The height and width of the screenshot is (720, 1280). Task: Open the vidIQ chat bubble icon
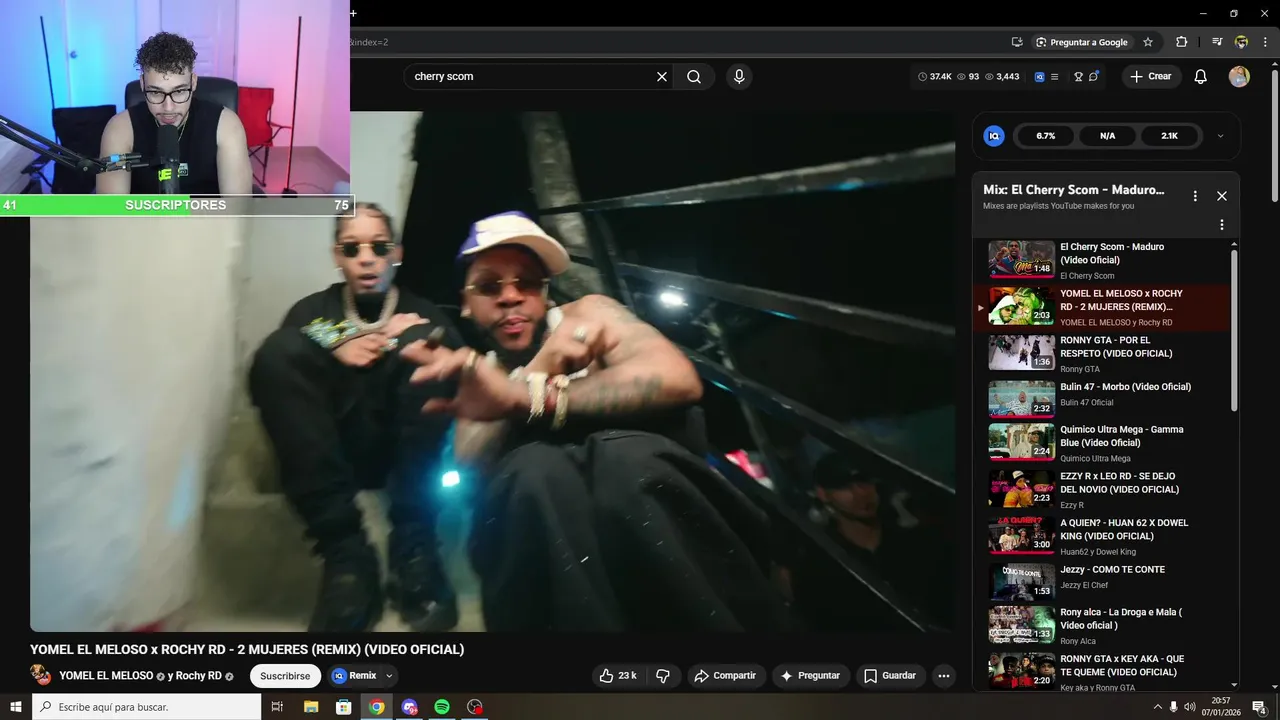pos(1094,77)
